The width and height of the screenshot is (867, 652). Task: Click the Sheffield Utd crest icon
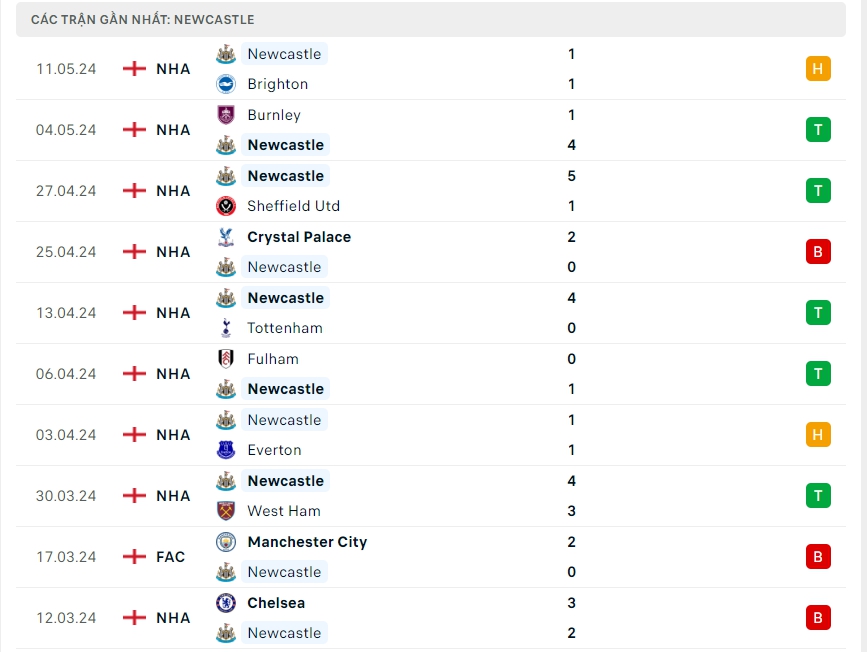pyautogui.click(x=226, y=206)
